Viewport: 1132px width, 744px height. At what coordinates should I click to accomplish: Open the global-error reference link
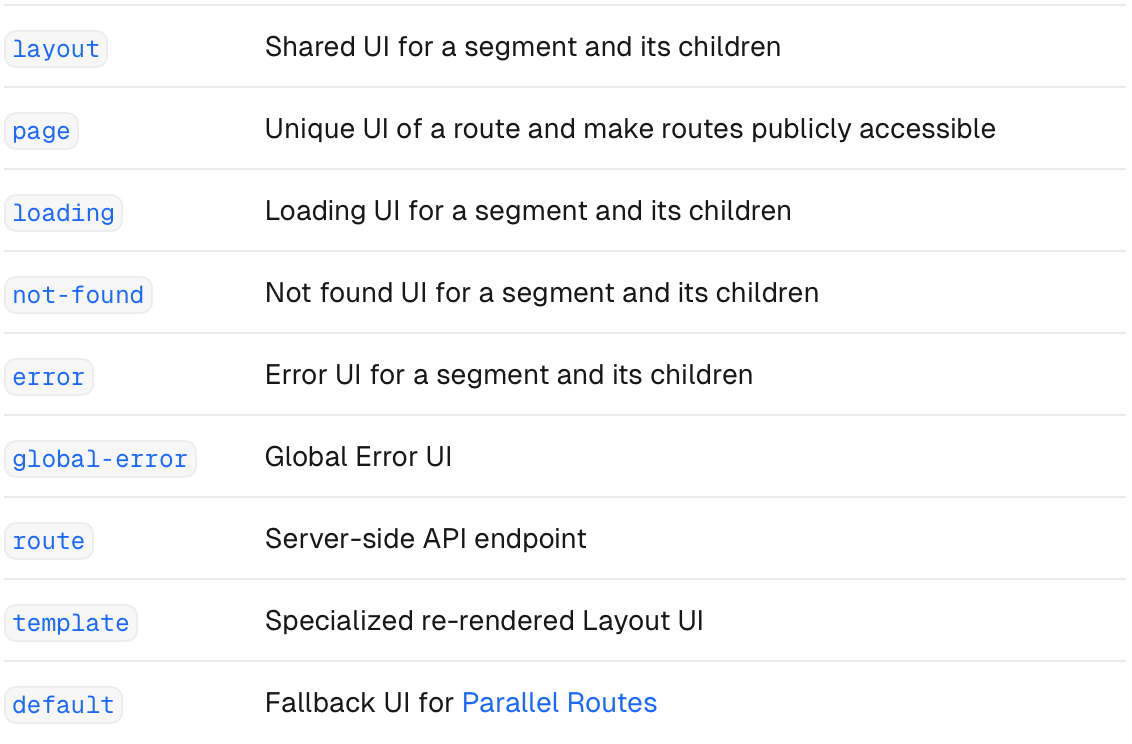click(x=100, y=459)
